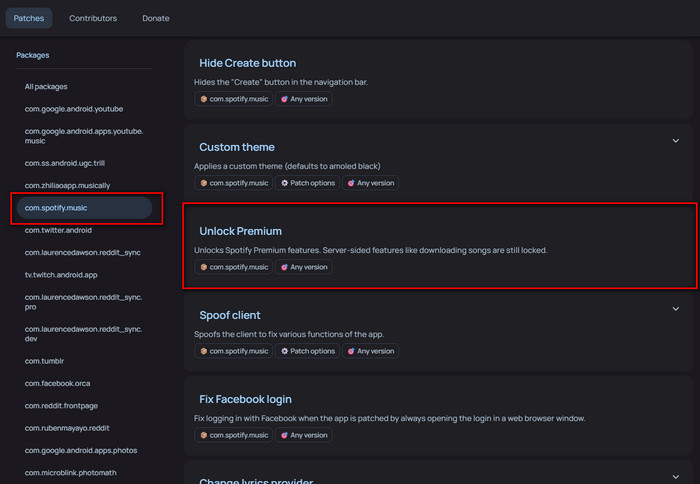Click package icon in Hide Create button chip

204,99
